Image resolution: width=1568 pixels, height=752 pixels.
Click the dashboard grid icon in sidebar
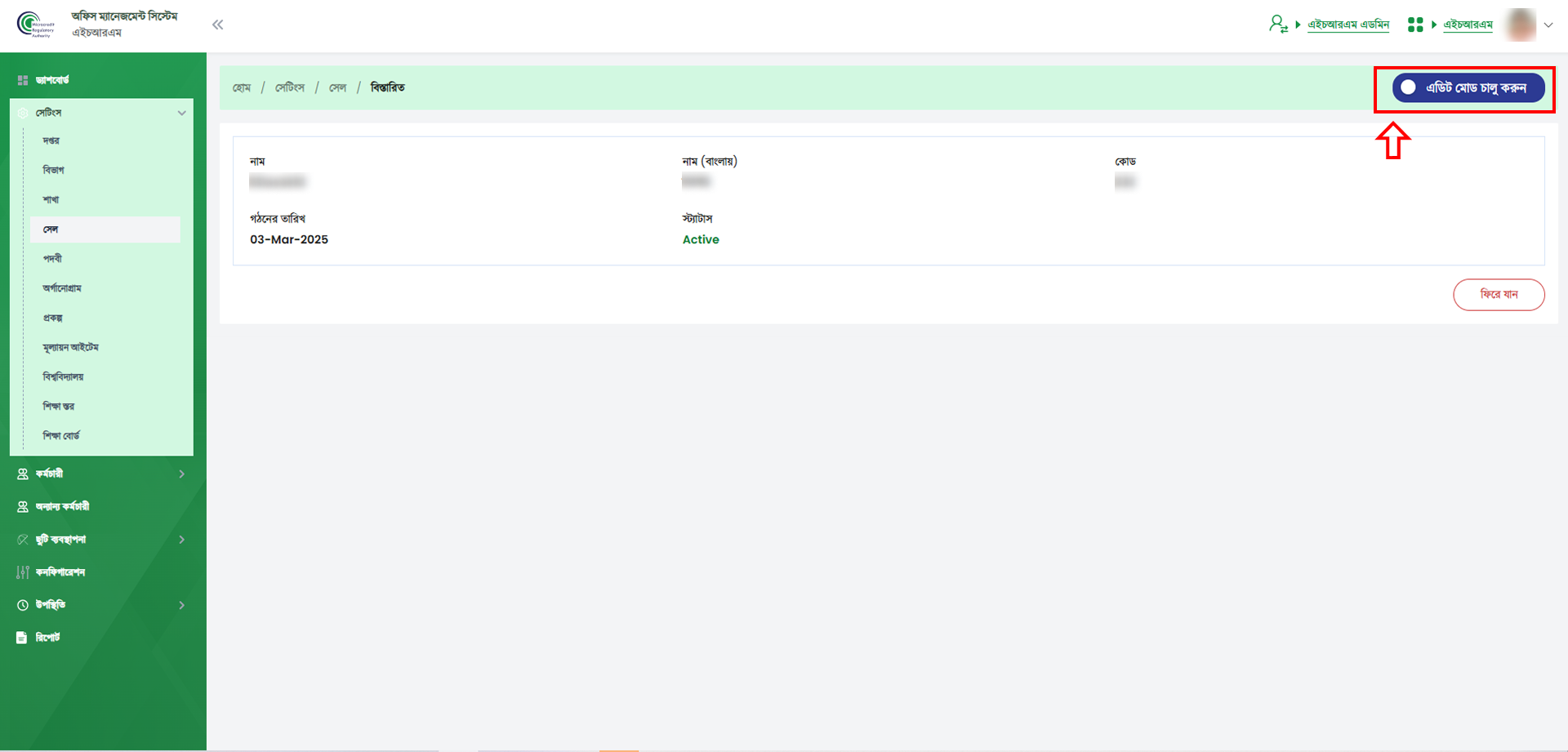click(23, 80)
